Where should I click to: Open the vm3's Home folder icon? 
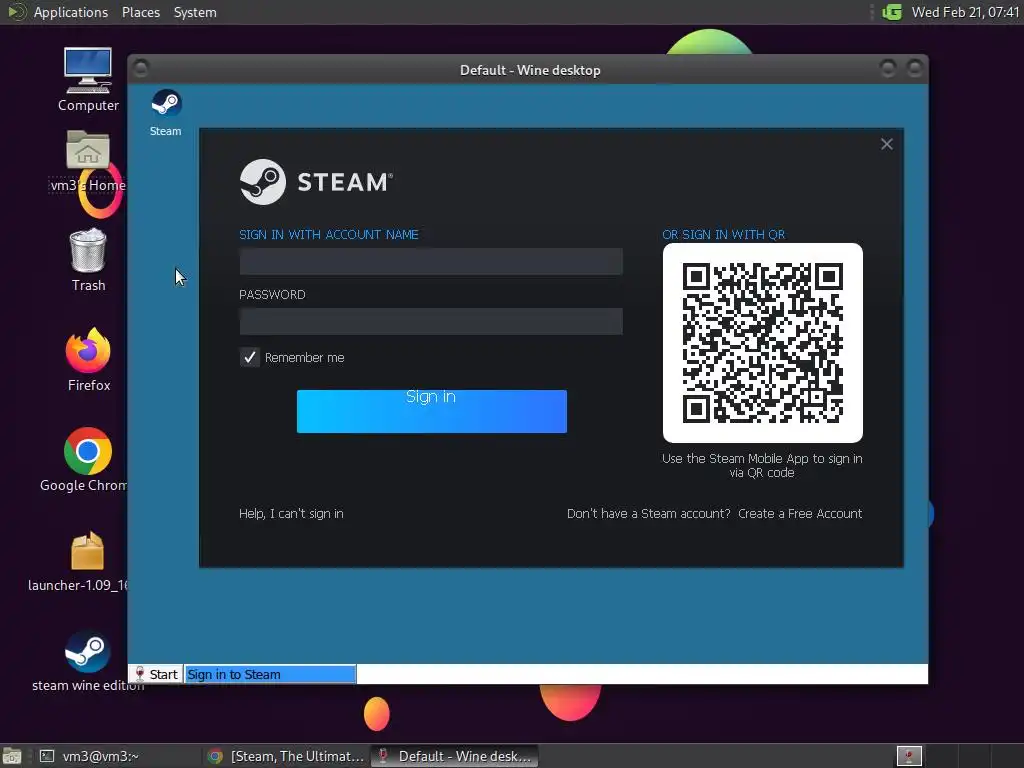pos(88,161)
